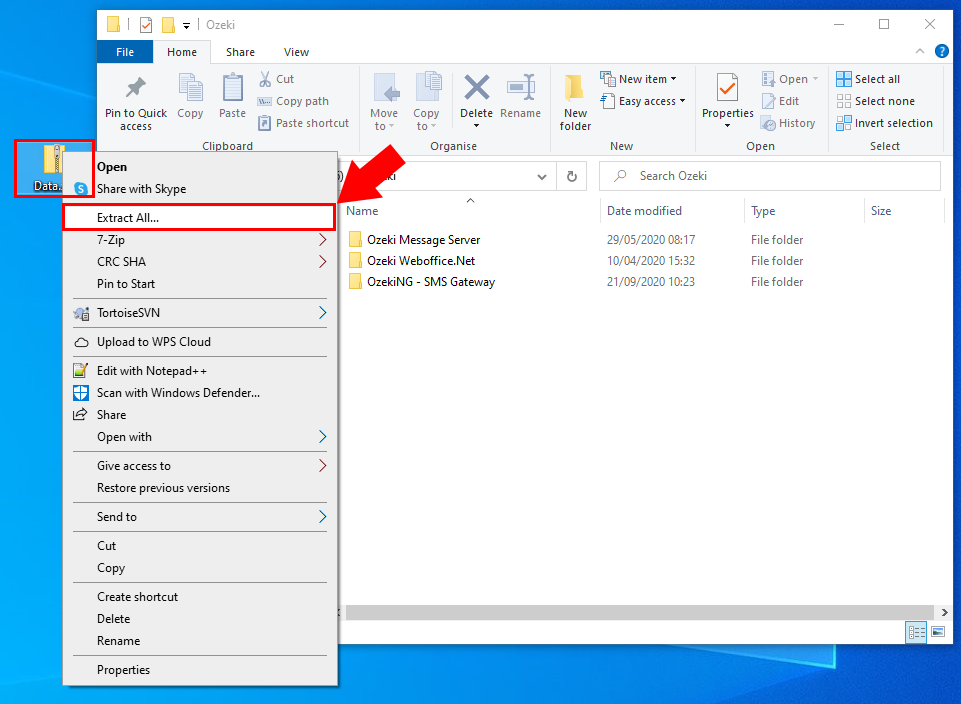Open the OzekiNG - SMS Gateway folder
961x704 pixels.
(430, 281)
